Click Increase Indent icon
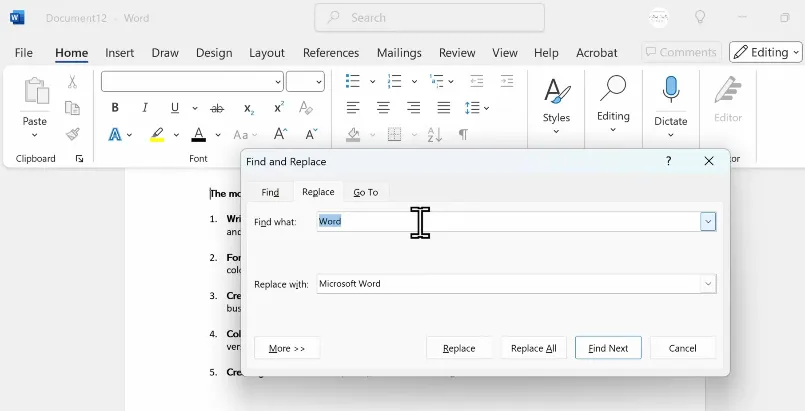 coord(507,81)
